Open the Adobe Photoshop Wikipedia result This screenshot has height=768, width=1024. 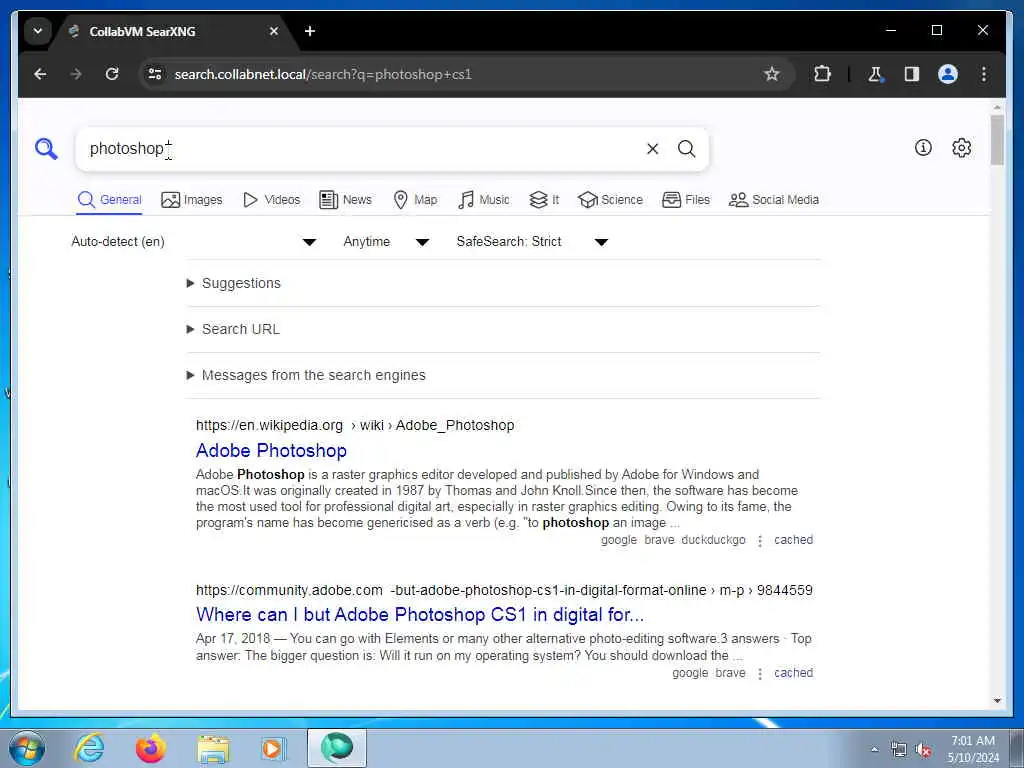(271, 451)
